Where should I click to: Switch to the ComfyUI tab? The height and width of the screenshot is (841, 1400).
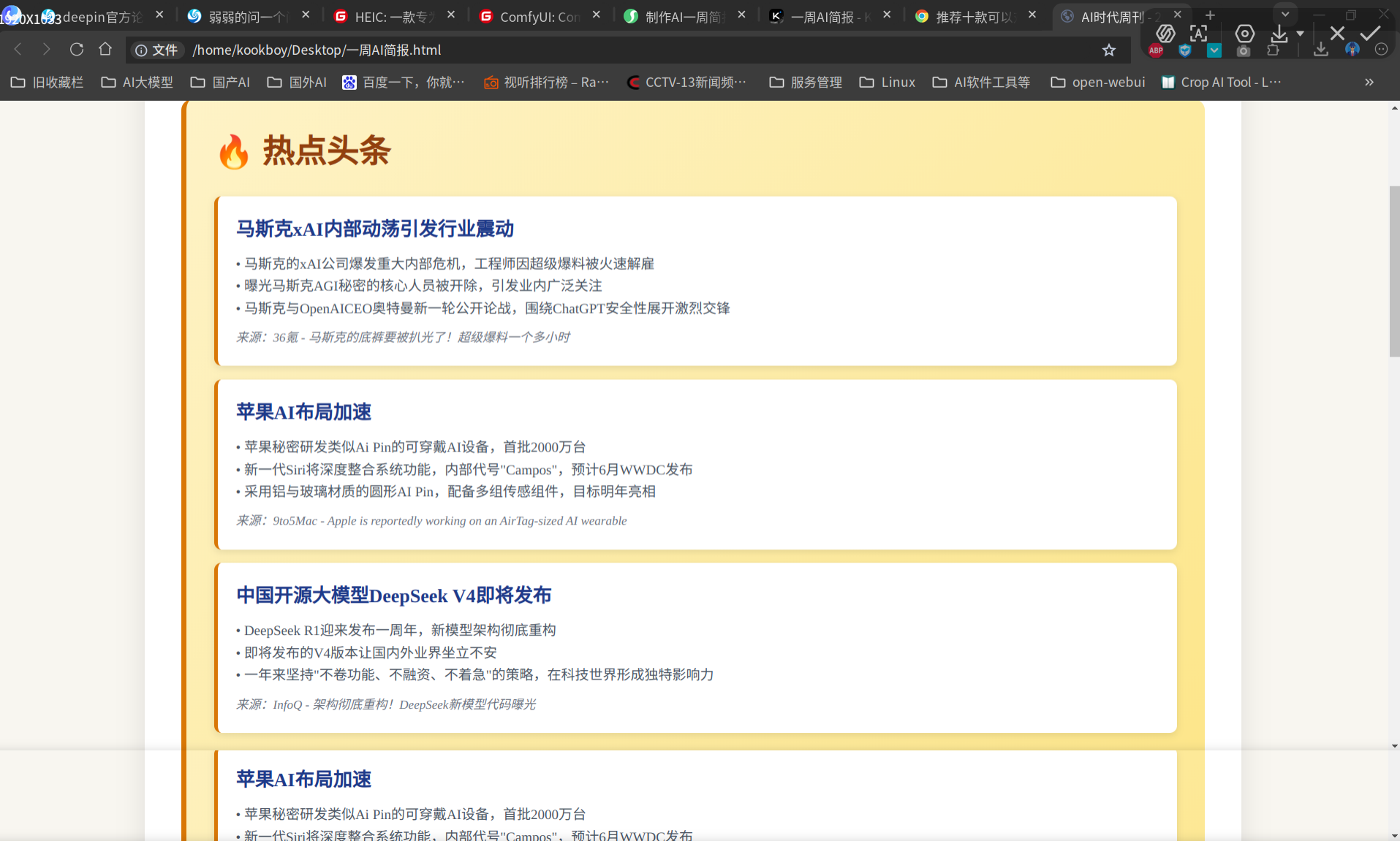coord(537,16)
